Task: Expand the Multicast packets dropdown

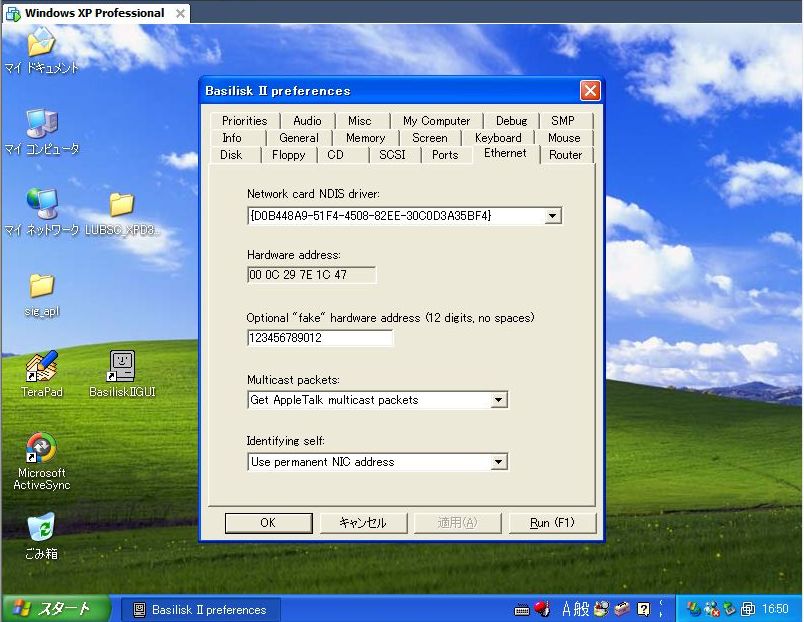Action: [498, 400]
